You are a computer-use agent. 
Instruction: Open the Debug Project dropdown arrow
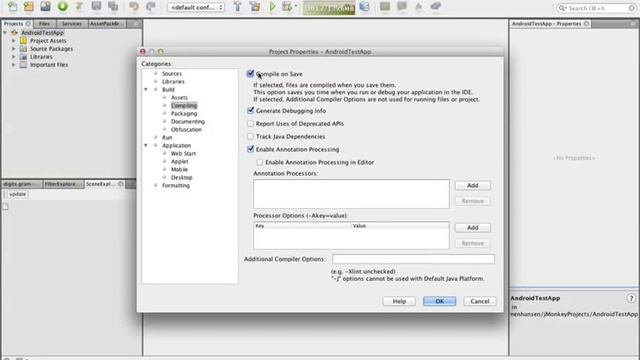[x=296, y=6]
